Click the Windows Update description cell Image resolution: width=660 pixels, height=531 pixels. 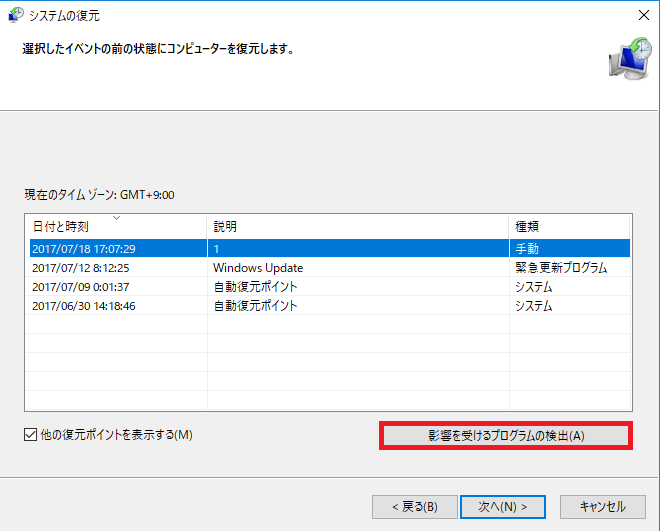pyautogui.click(x=258, y=268)
